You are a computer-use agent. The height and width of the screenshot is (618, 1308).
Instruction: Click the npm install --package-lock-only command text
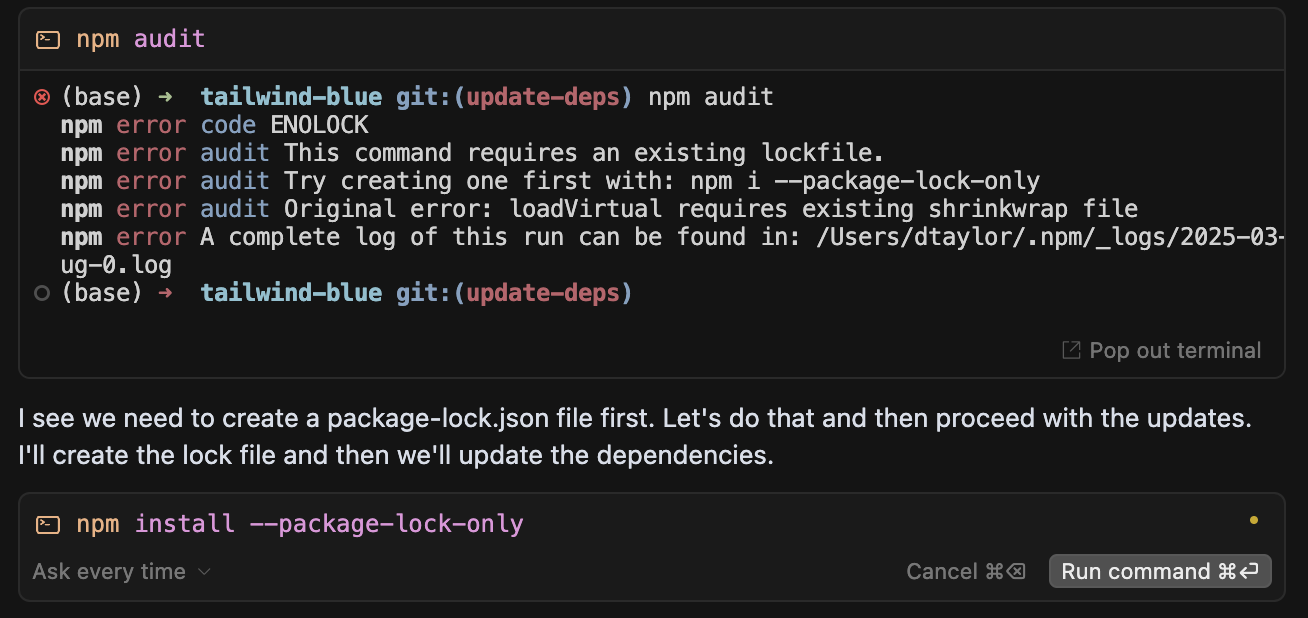(300, 524)
